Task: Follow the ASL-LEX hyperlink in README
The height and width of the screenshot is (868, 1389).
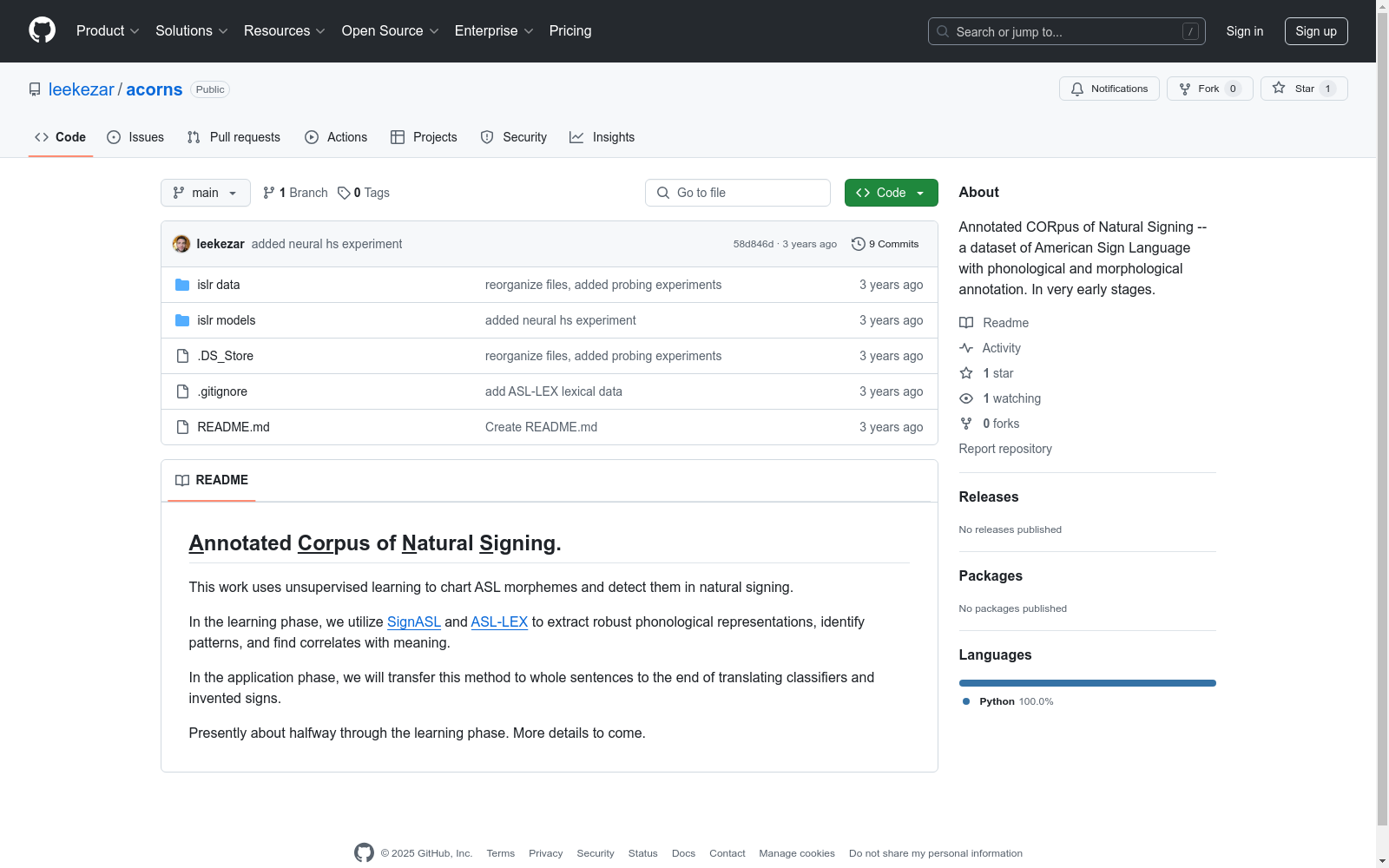Action: click(499, 621)
